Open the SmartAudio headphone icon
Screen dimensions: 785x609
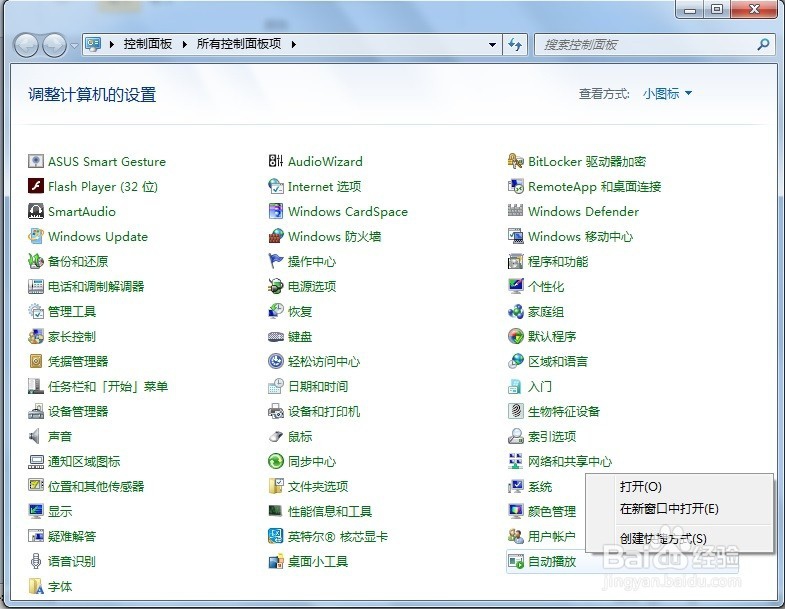(36, 211)
